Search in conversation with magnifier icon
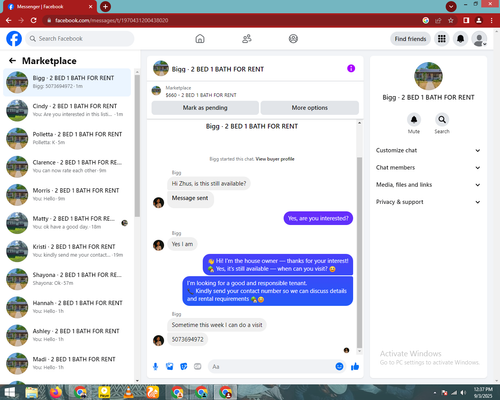The width and height of the screenshot is (500, 400). [442, 119]
